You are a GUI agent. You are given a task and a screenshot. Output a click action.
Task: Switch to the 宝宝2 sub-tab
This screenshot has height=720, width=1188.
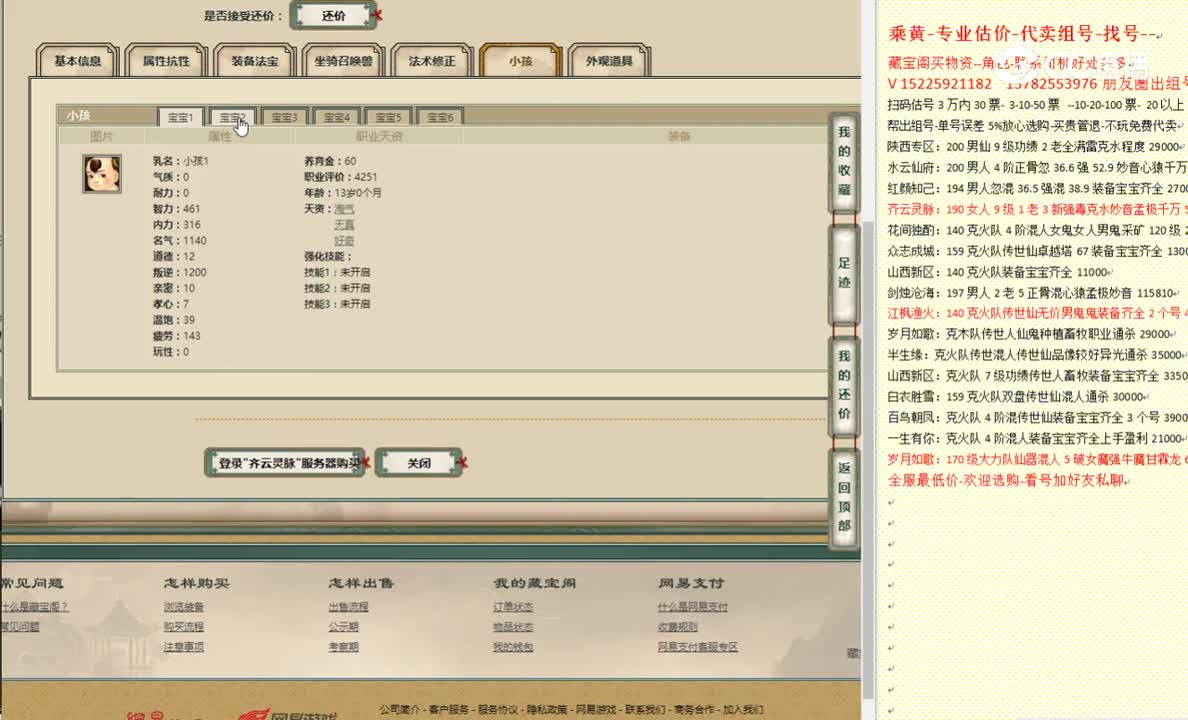click(x=232, y=117)
